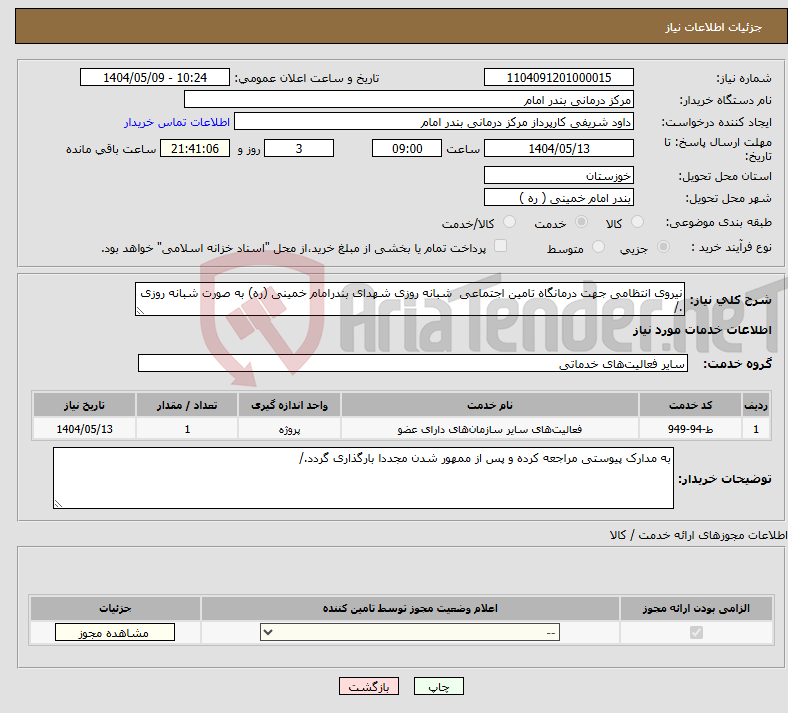Click the اطلاعات خدمات مورد نیاز heading

pyautogui.click(x=702, y=330)
